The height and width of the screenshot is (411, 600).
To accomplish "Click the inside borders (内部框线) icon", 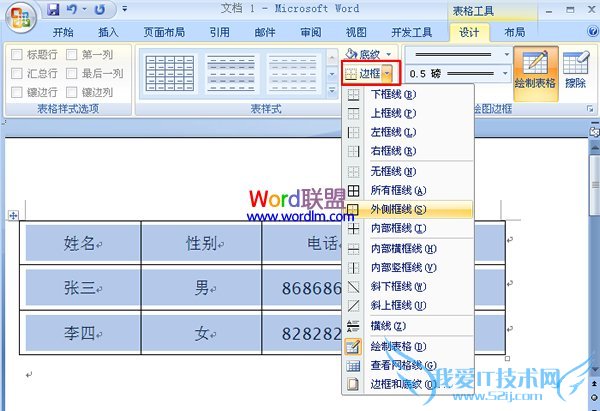I will [354, 228].
